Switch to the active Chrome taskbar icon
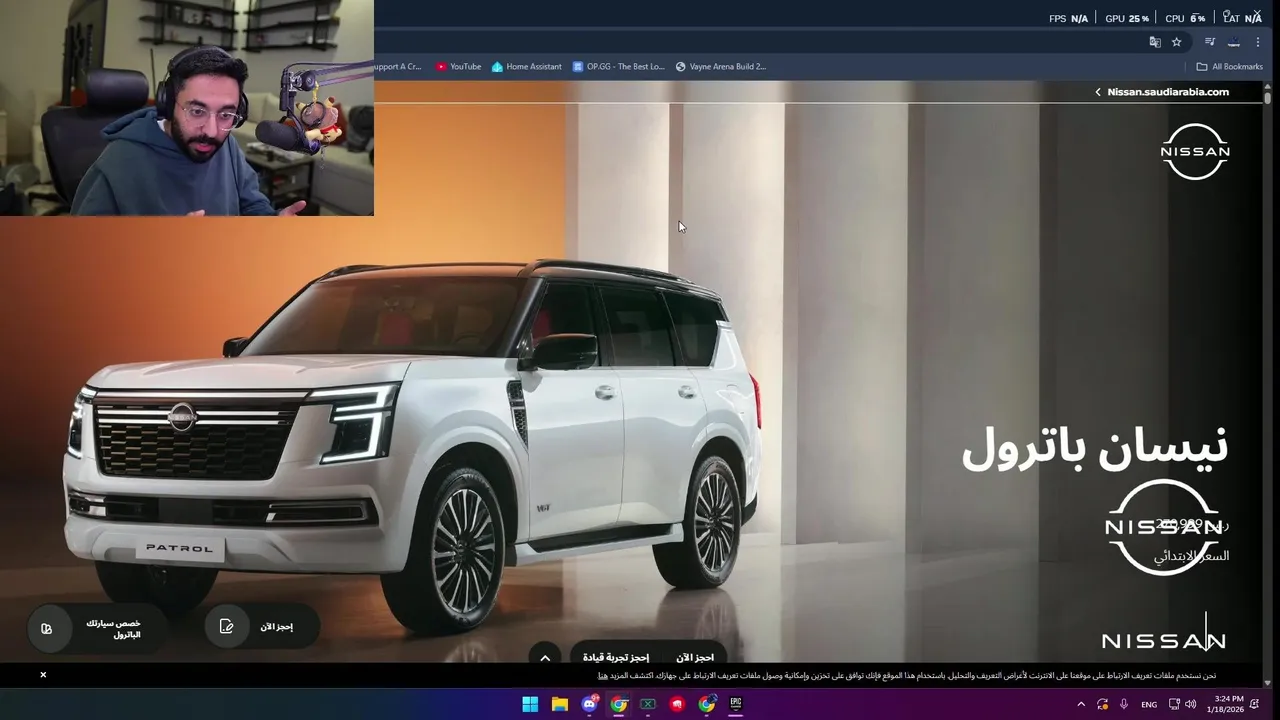The image size is (1280, 720). [619, 704]
